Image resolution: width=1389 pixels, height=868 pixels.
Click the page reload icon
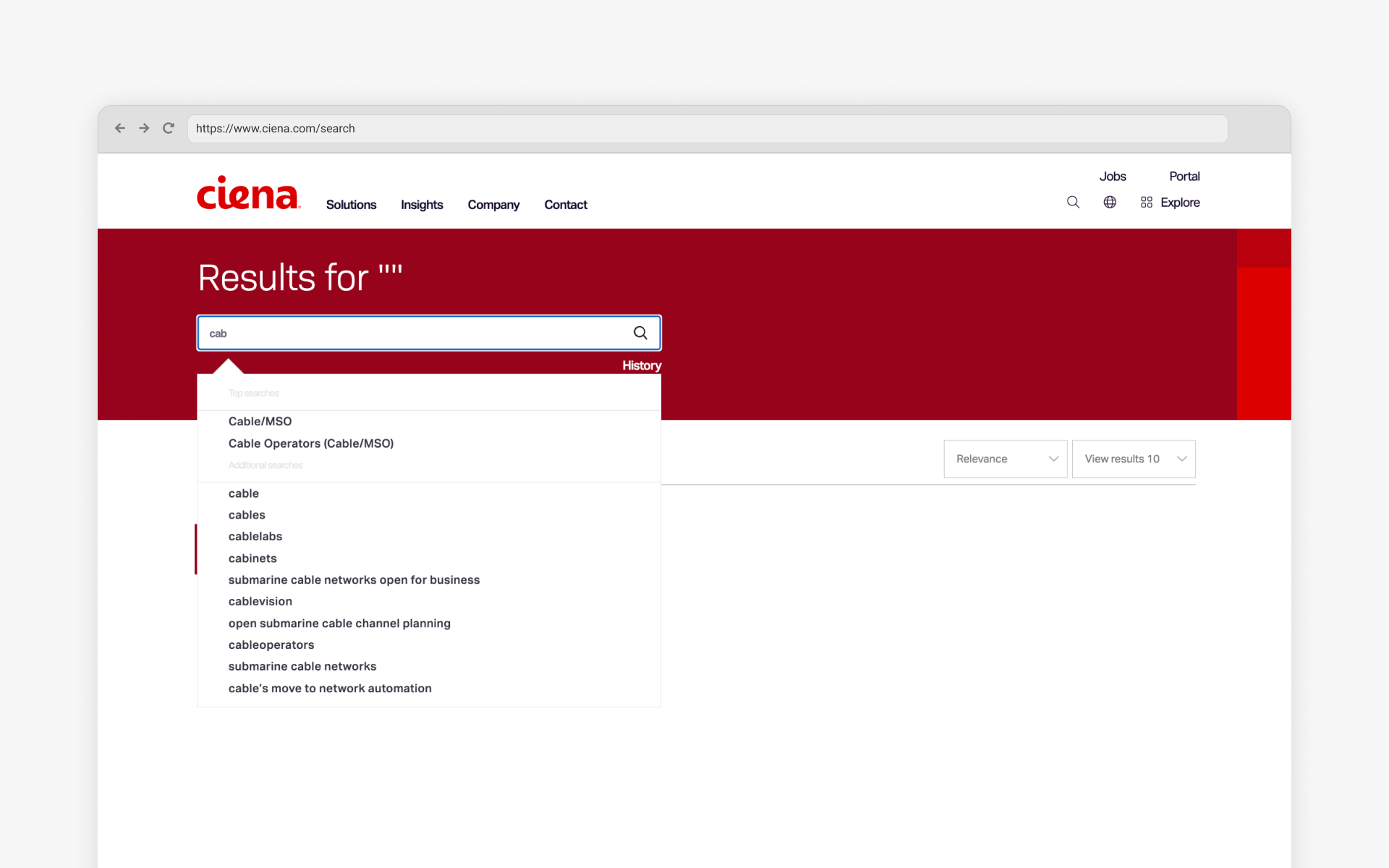point(169,128)
